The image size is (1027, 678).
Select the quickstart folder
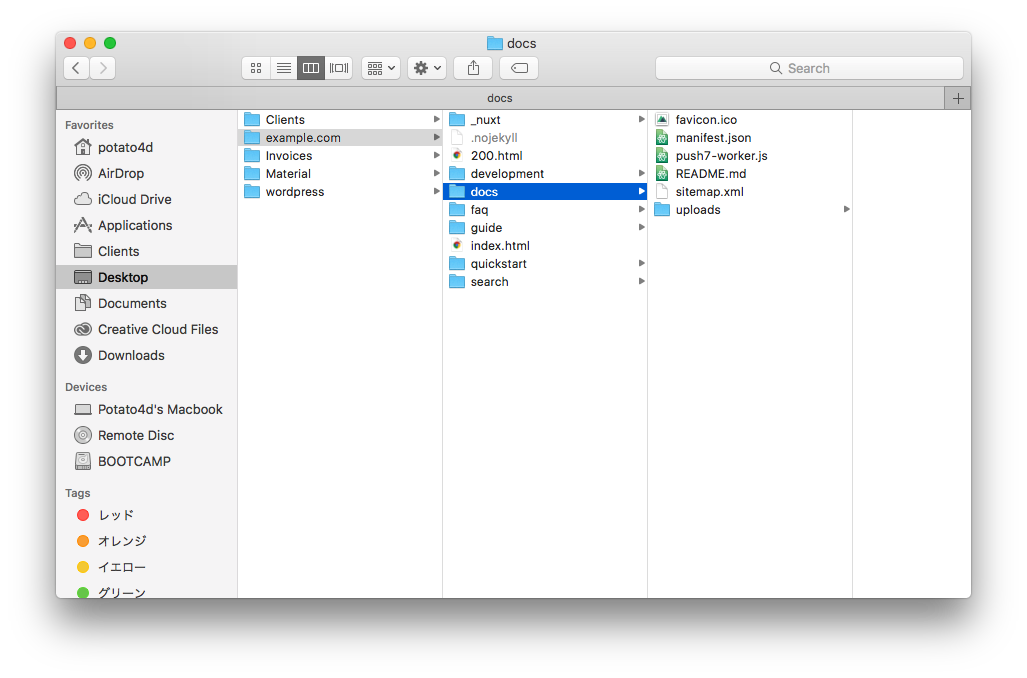[545, 264]
